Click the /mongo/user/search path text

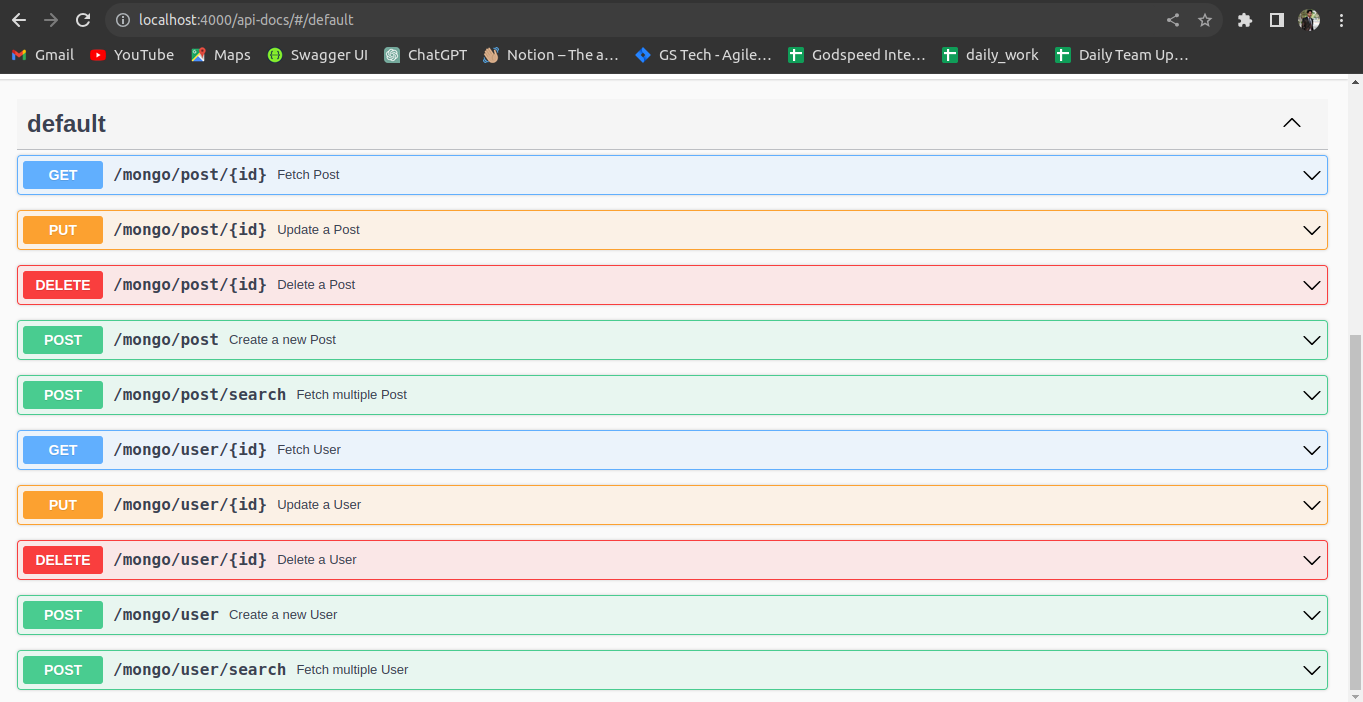point(200,670)
